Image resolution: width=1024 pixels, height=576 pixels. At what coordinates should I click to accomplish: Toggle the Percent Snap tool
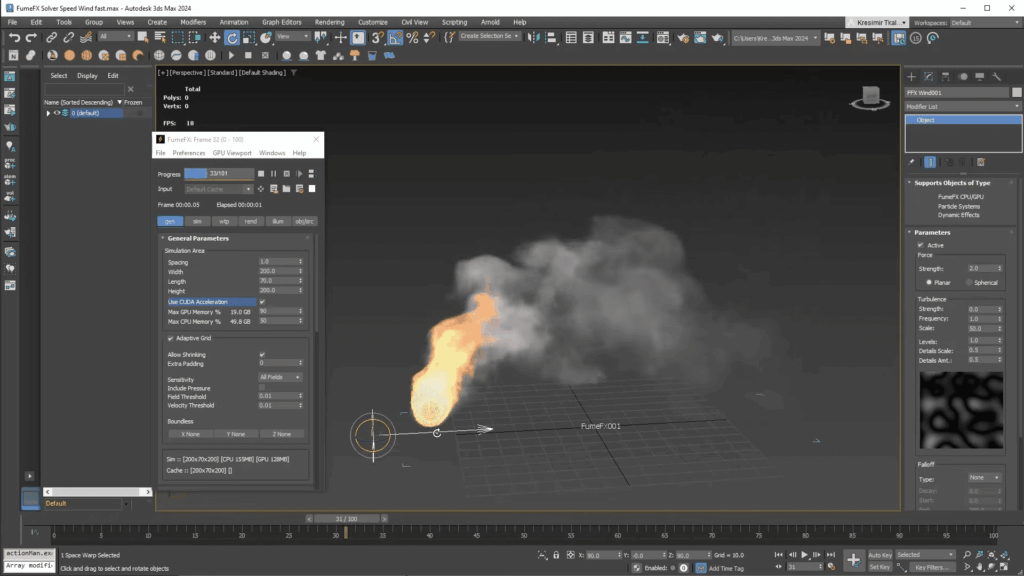(x=412, y=38)
